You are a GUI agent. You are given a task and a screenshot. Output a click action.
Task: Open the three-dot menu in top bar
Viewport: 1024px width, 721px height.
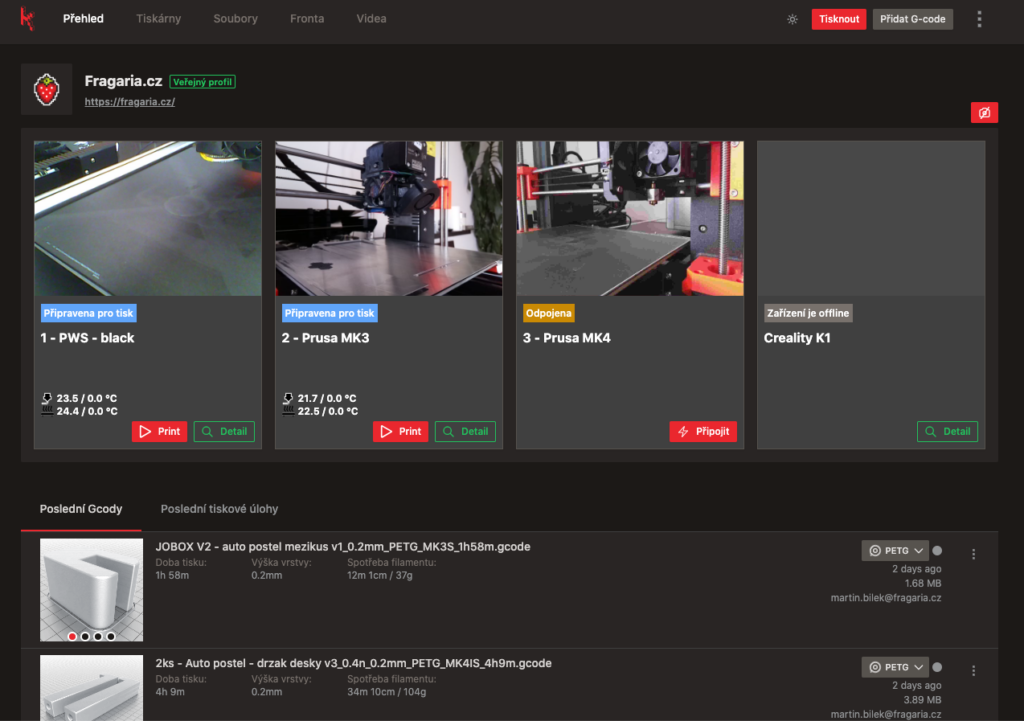[979, 19]
